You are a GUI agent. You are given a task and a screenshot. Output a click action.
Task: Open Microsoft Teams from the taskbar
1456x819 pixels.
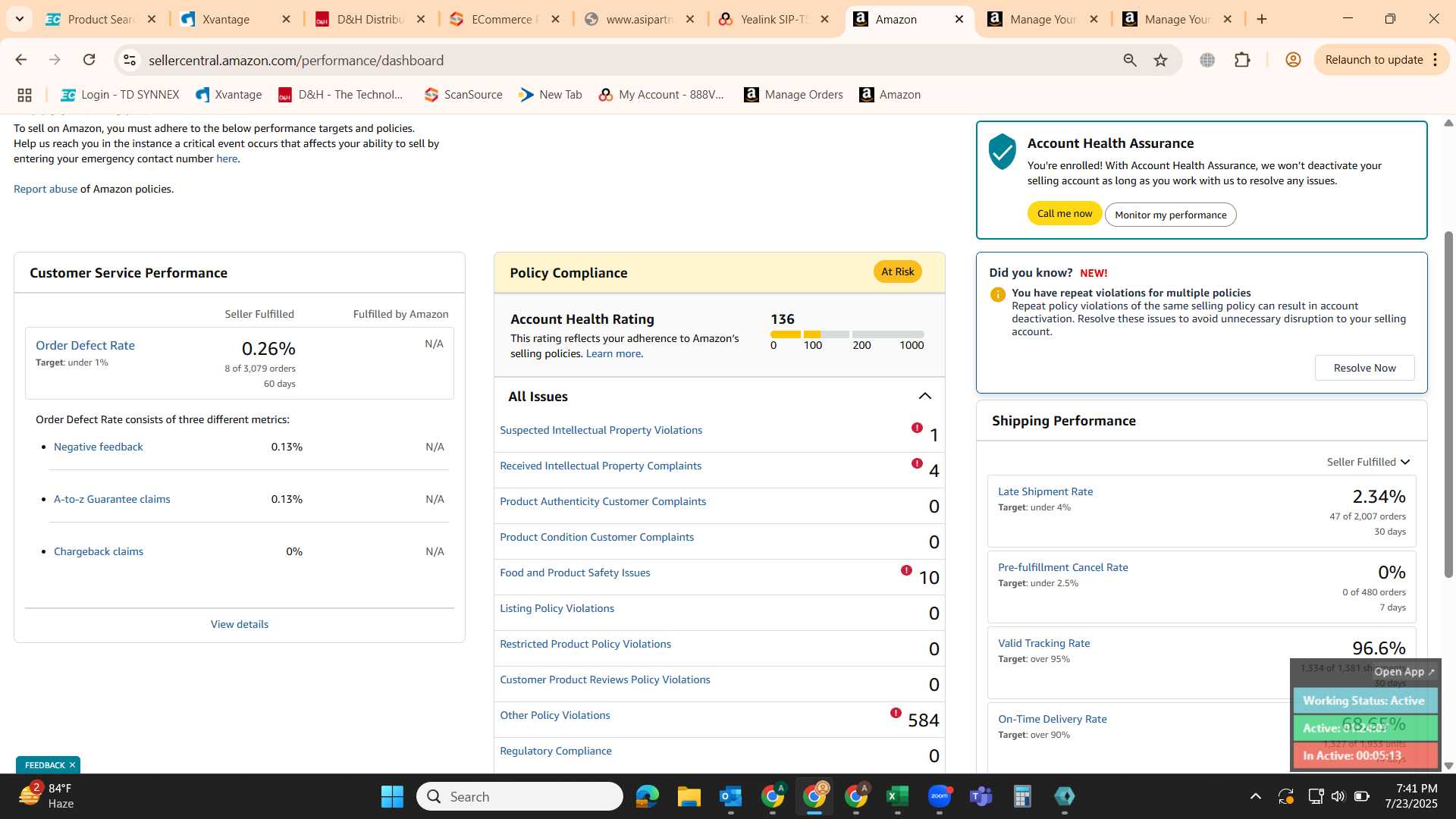[981, 796]
